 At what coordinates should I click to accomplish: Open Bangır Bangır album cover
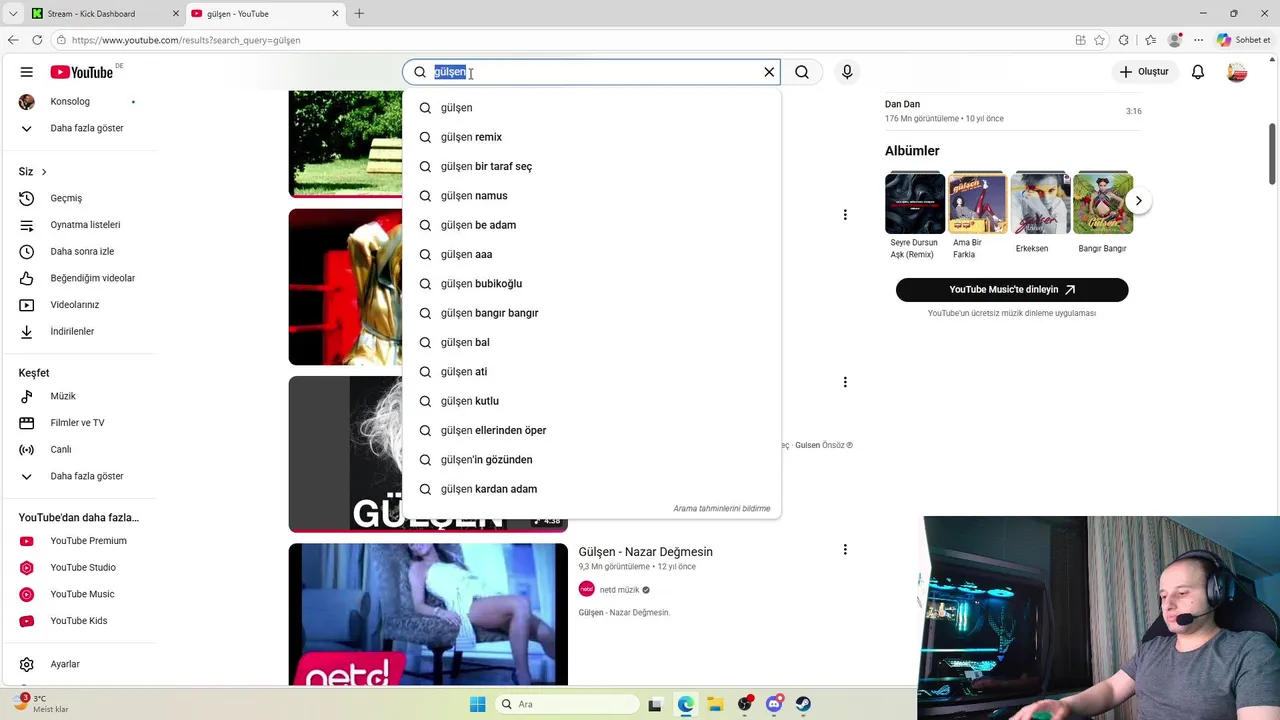[x=1103, y=204]
